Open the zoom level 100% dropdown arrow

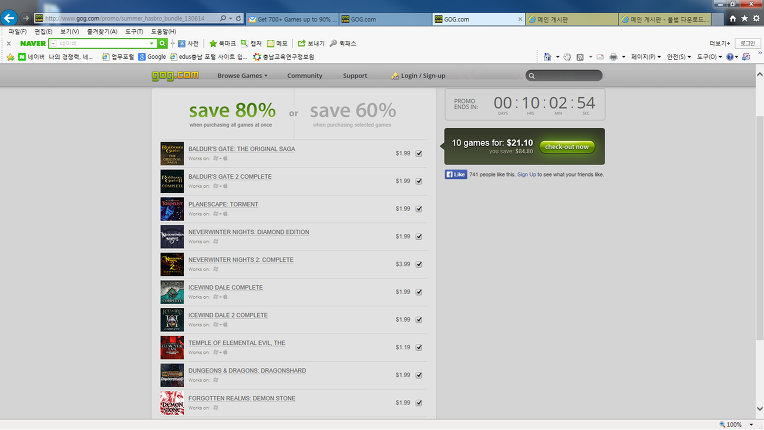(x=751, y=425)
